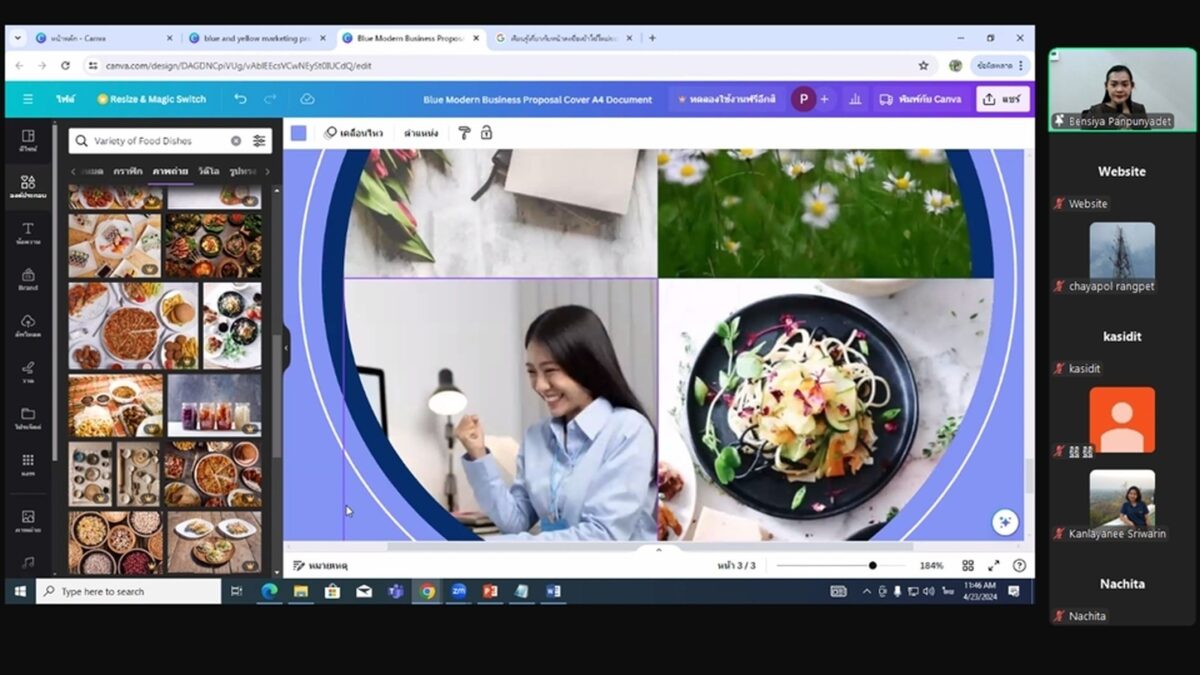Expand the pages drawer chevron
Screen dimensions: 1200x675
click(658, 549)
